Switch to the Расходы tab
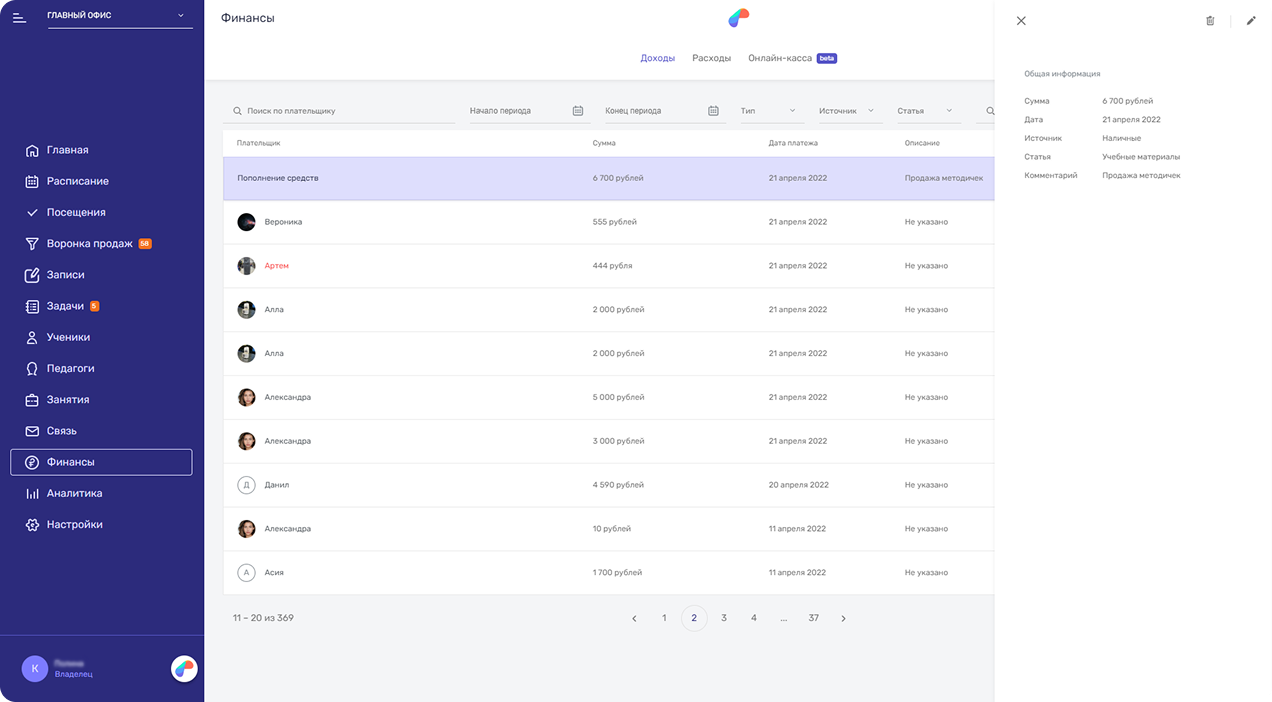 pos(711,58)
